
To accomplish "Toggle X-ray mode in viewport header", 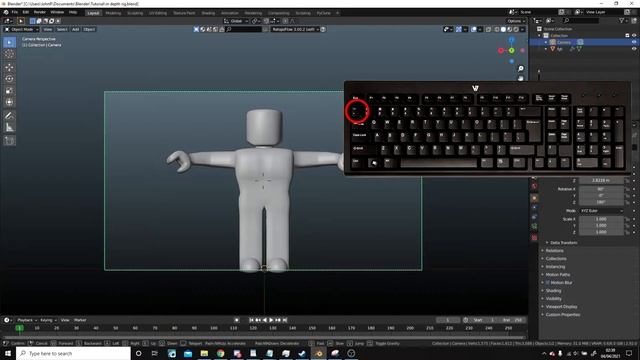I will click(x=489, y=29).
